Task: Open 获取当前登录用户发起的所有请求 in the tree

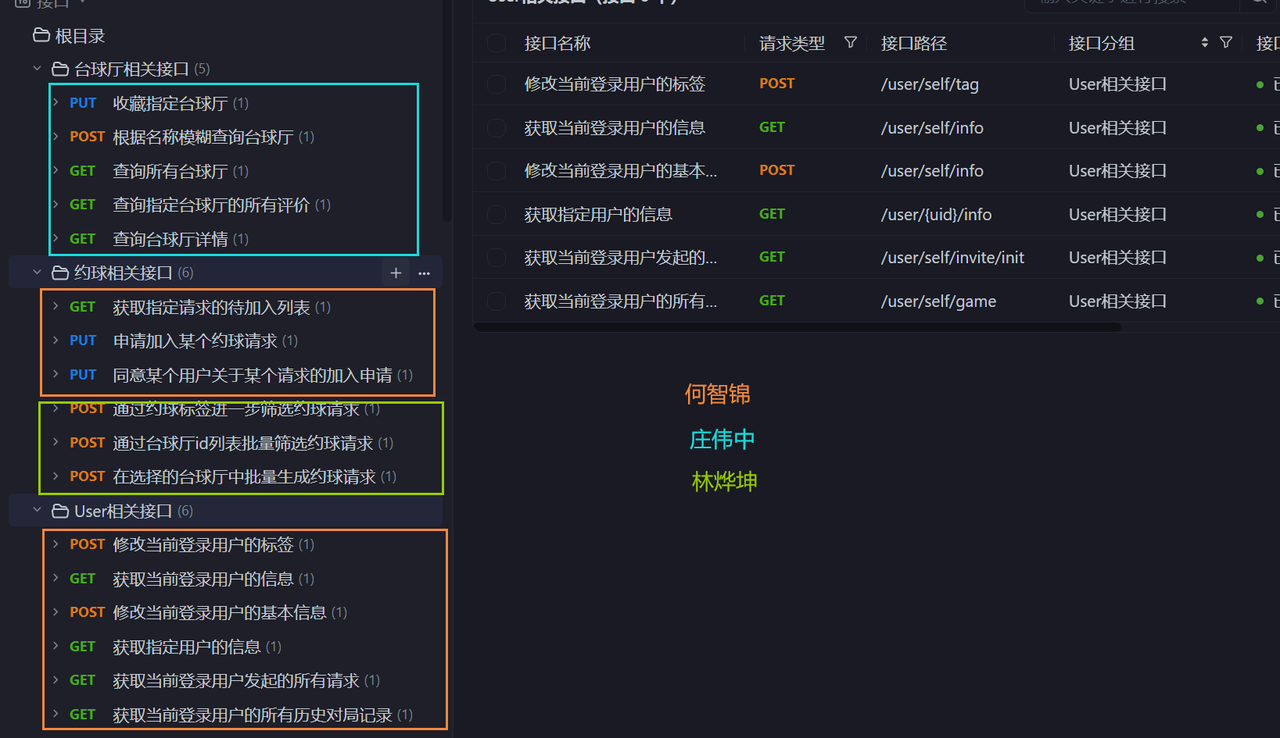Action: point(236,681)
